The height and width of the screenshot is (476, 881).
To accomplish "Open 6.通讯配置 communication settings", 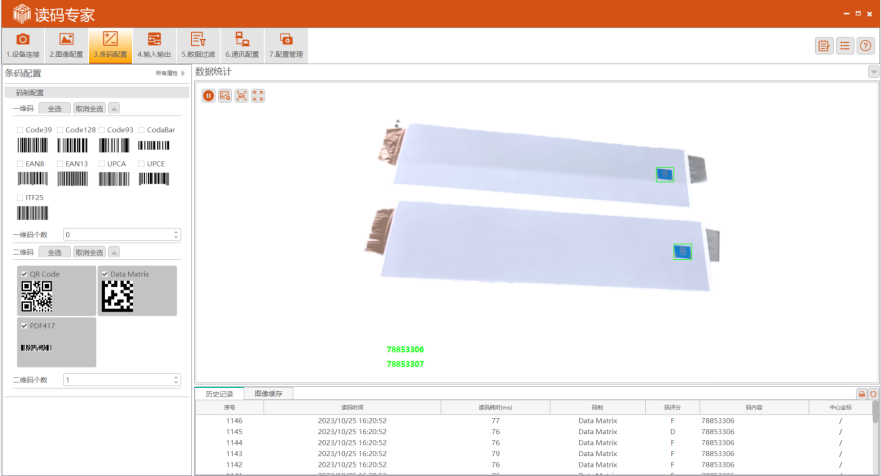I will coord(242,45).
